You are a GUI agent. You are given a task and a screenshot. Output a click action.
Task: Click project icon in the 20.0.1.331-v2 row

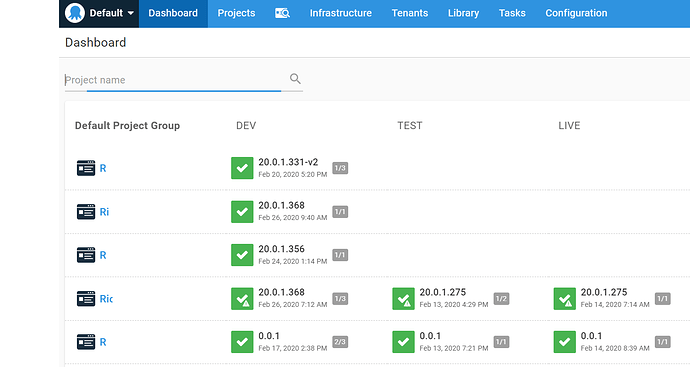pyautogui.click(x=86, y=168)
